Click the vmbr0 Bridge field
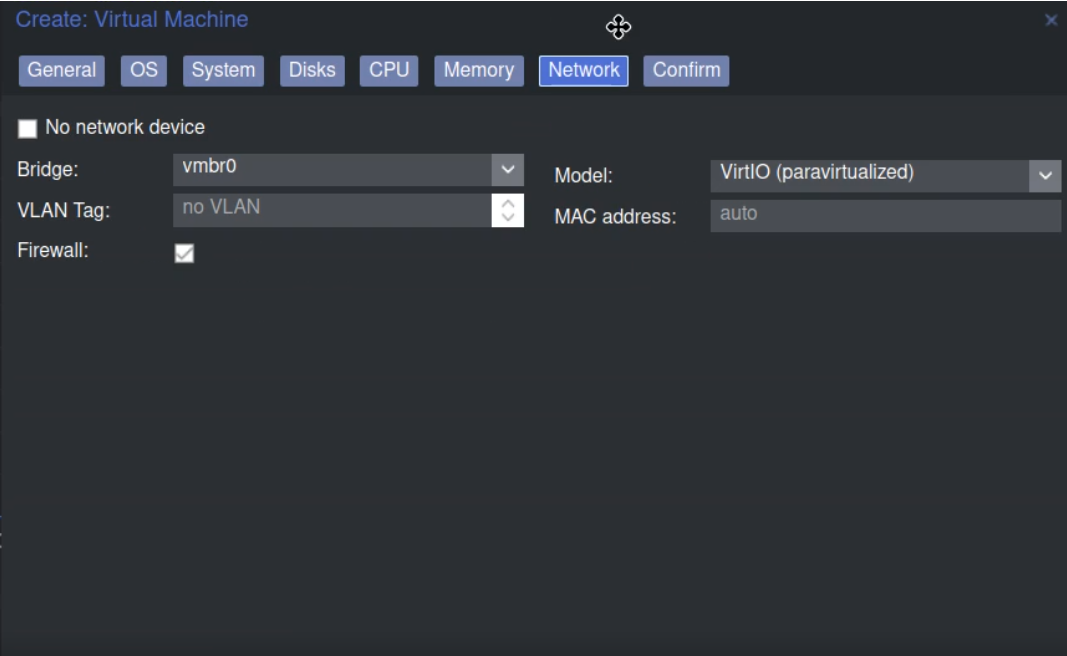Image resolution: width=1067 pixels, height=656 pixels. pos(332,169)
